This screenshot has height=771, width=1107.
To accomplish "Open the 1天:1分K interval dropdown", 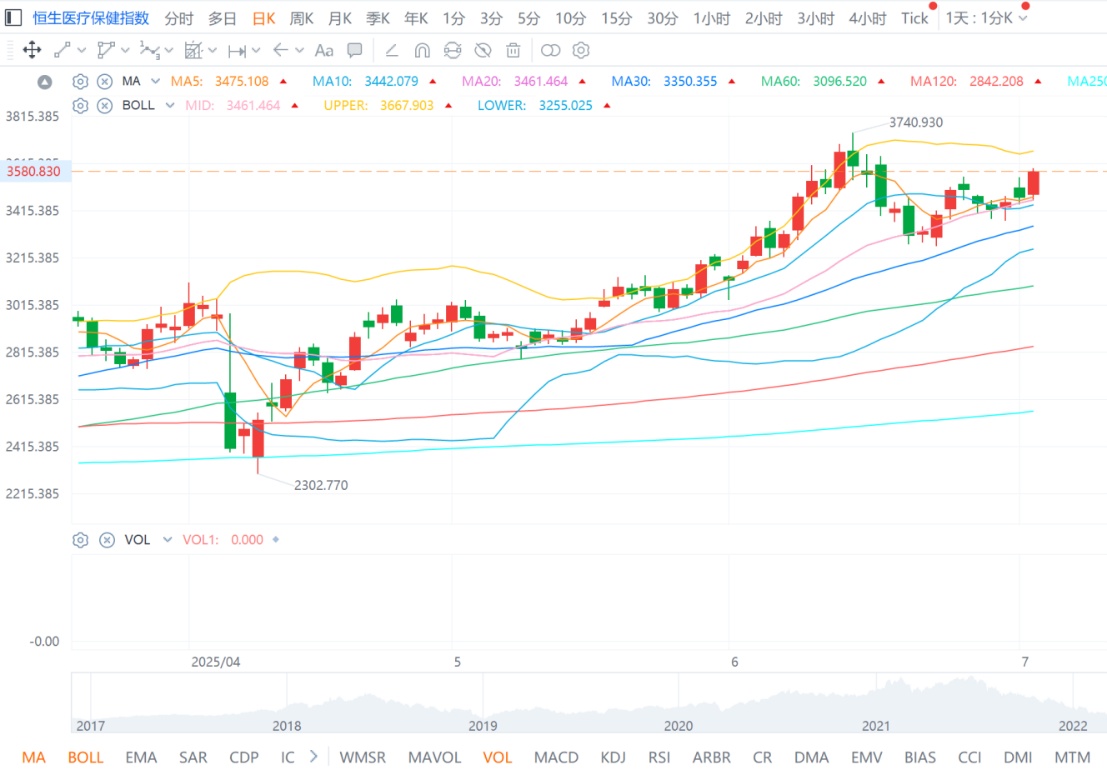I will [x=1022, y=18].
